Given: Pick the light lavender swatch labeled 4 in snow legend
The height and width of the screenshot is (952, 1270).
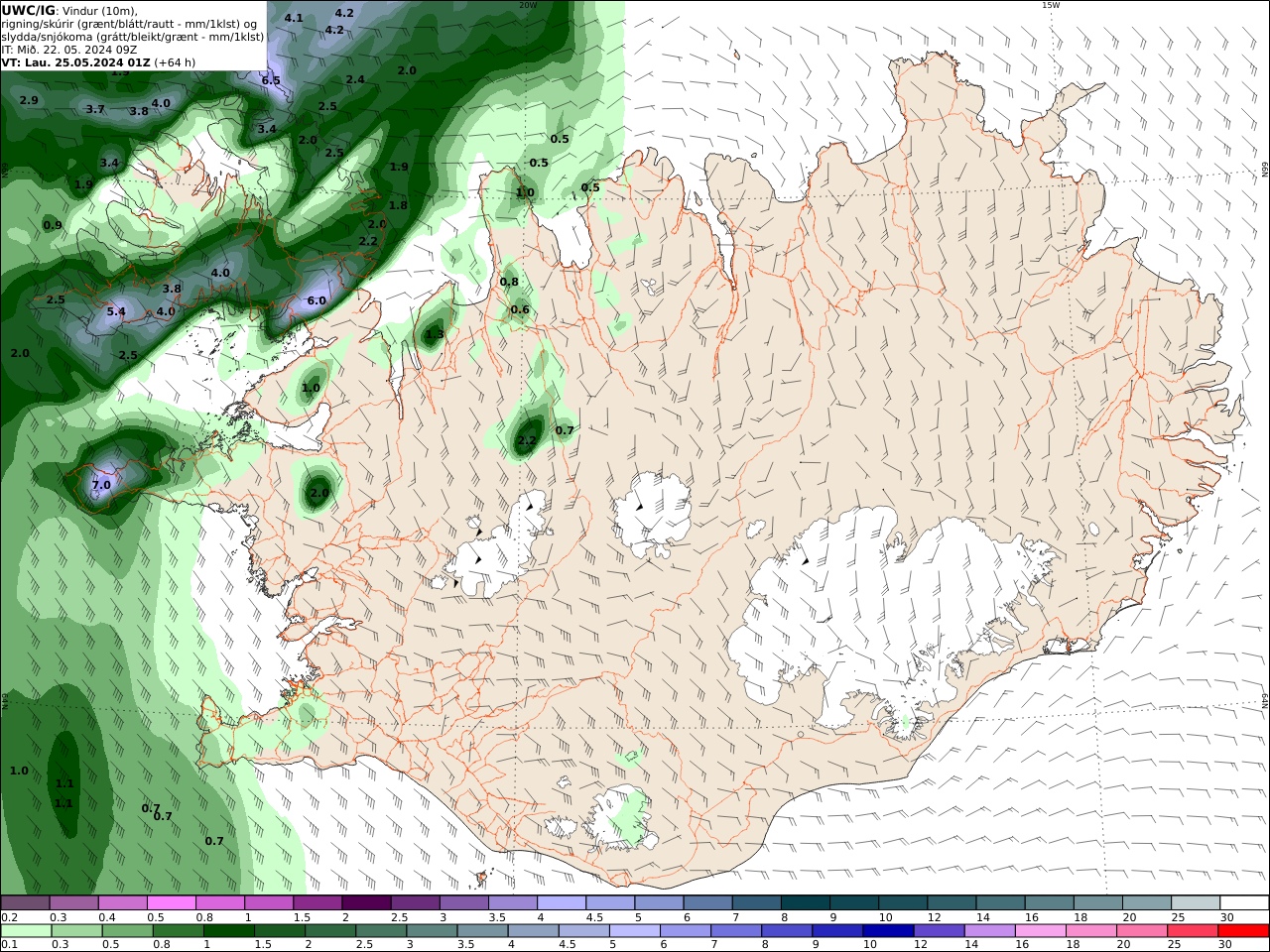Looking at the screenshot, I should tap(562, 902).
